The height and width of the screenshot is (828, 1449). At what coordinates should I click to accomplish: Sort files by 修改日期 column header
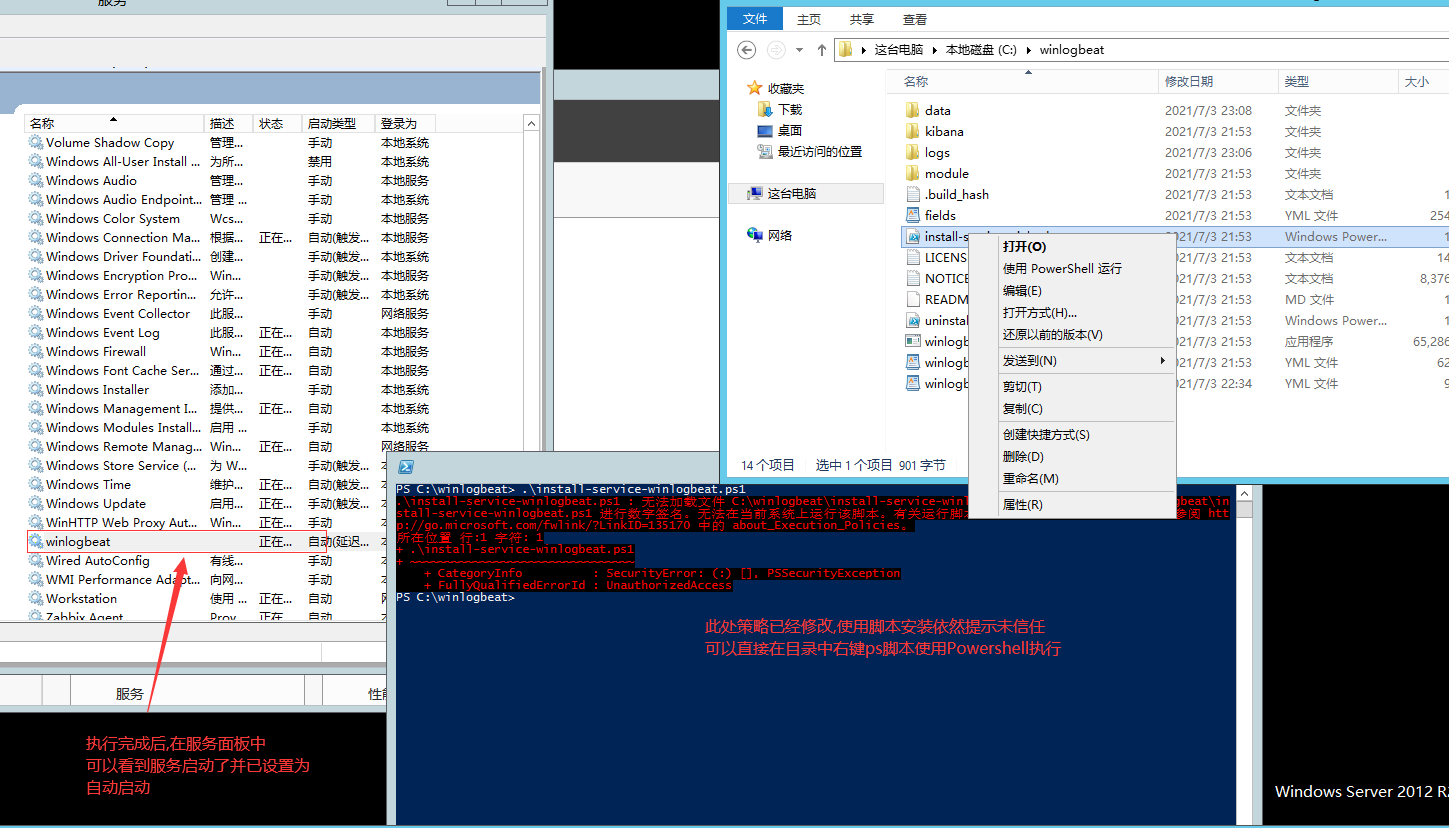pyautogui.click(x=1218, y=81)
